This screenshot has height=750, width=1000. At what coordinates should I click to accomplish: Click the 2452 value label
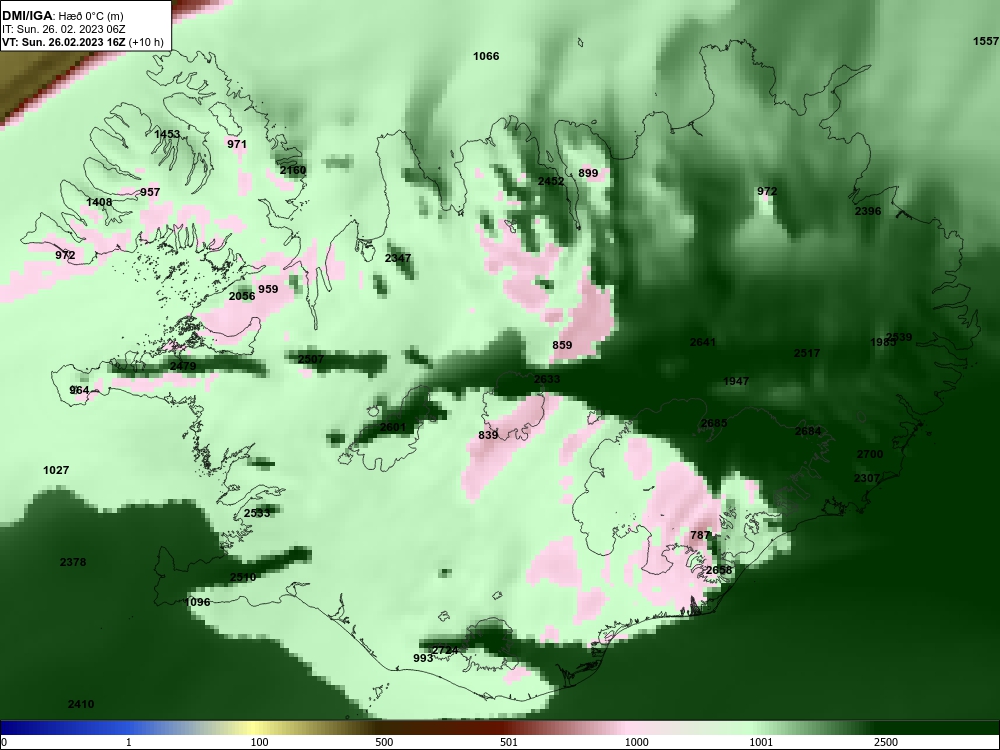[x=551, y=181]
